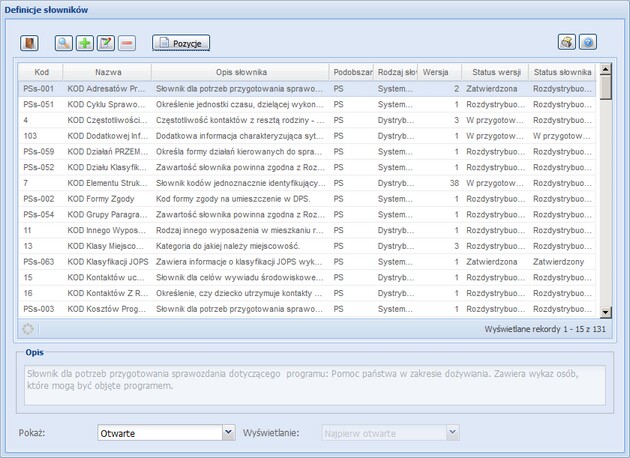The height and width of the screenshot is (458, 630).
Task: Click the refresh spinner icon below table
Action: (x=28, y=328)
